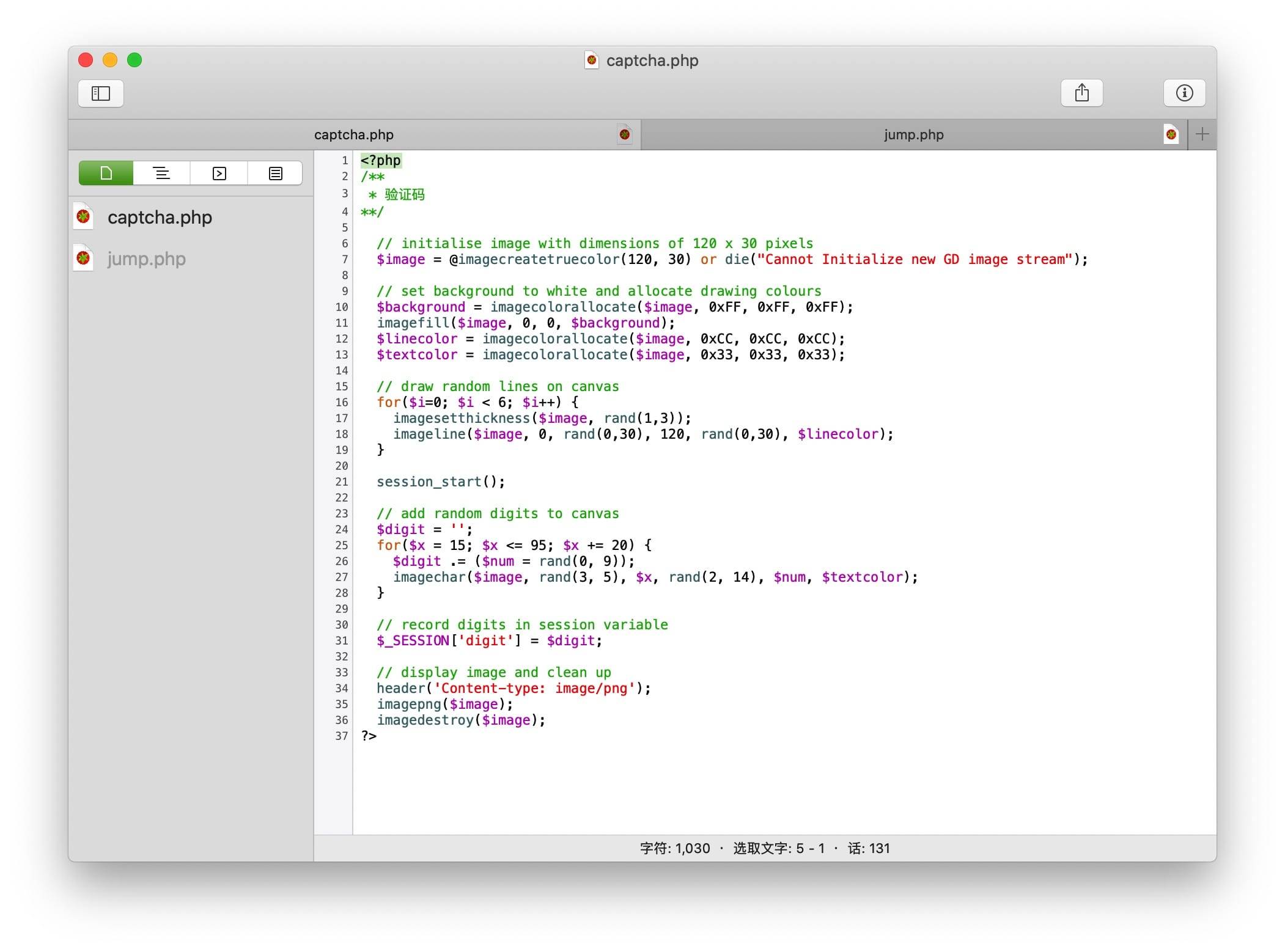Click the window title captcha.php text
The height and width of the screenshot is (952, 1285).
click(x=652, y=60)
